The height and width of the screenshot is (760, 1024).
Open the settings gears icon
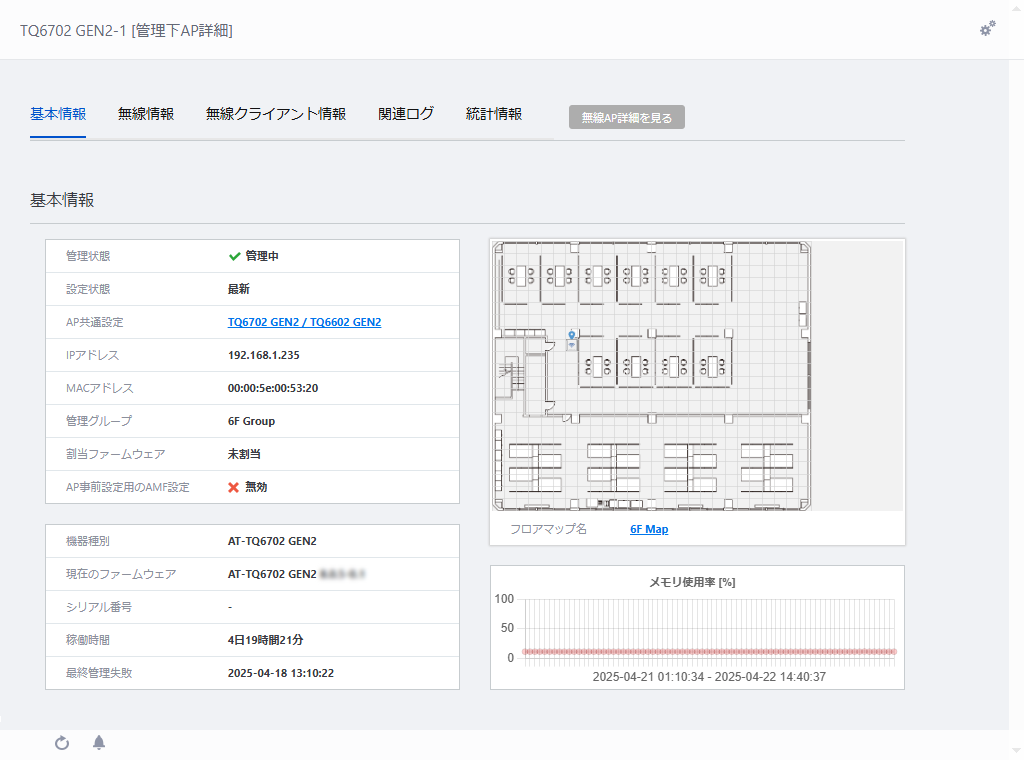pos(987,29)
